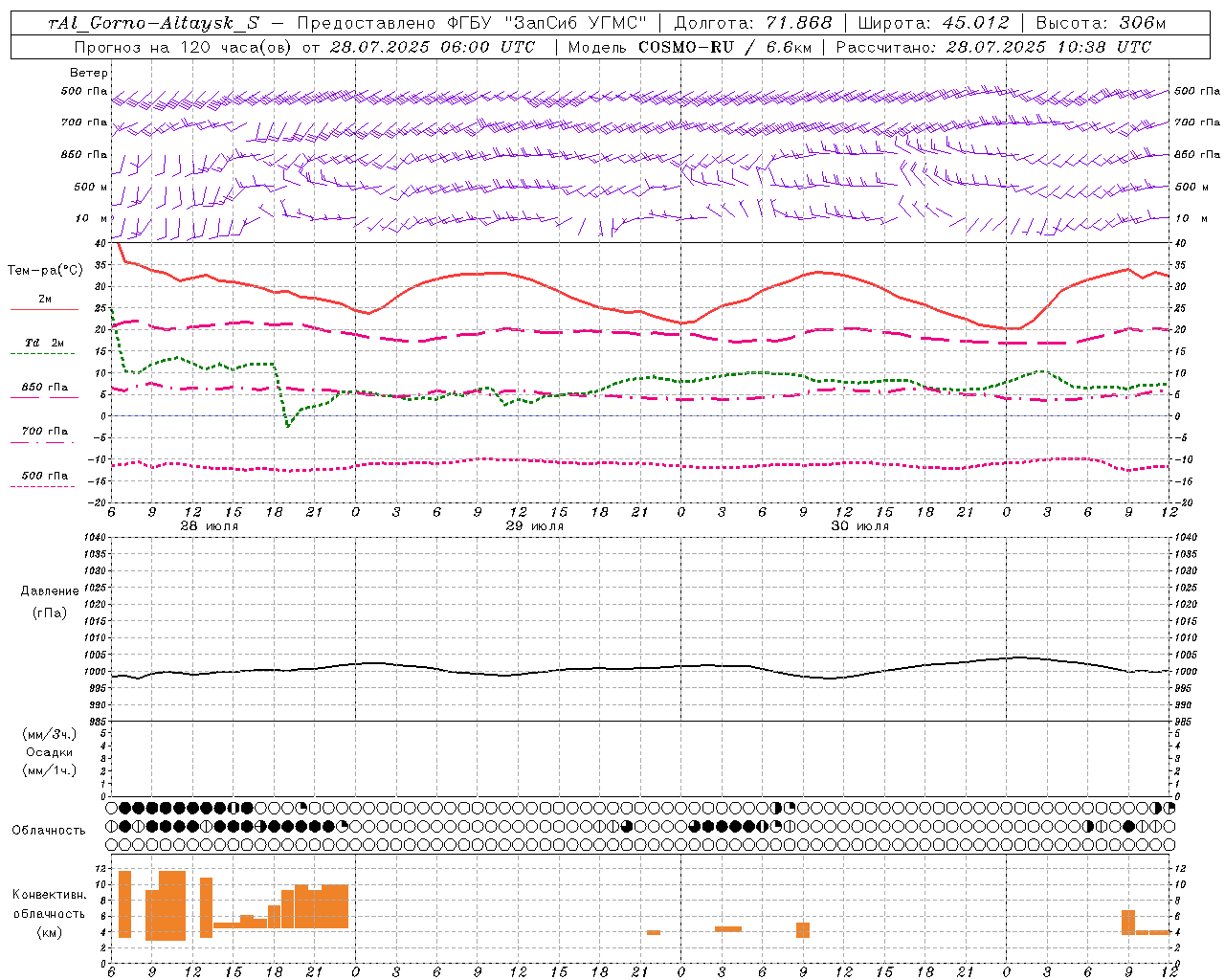
Task: Click the '28 июля' date label
Action: (210, 526)
